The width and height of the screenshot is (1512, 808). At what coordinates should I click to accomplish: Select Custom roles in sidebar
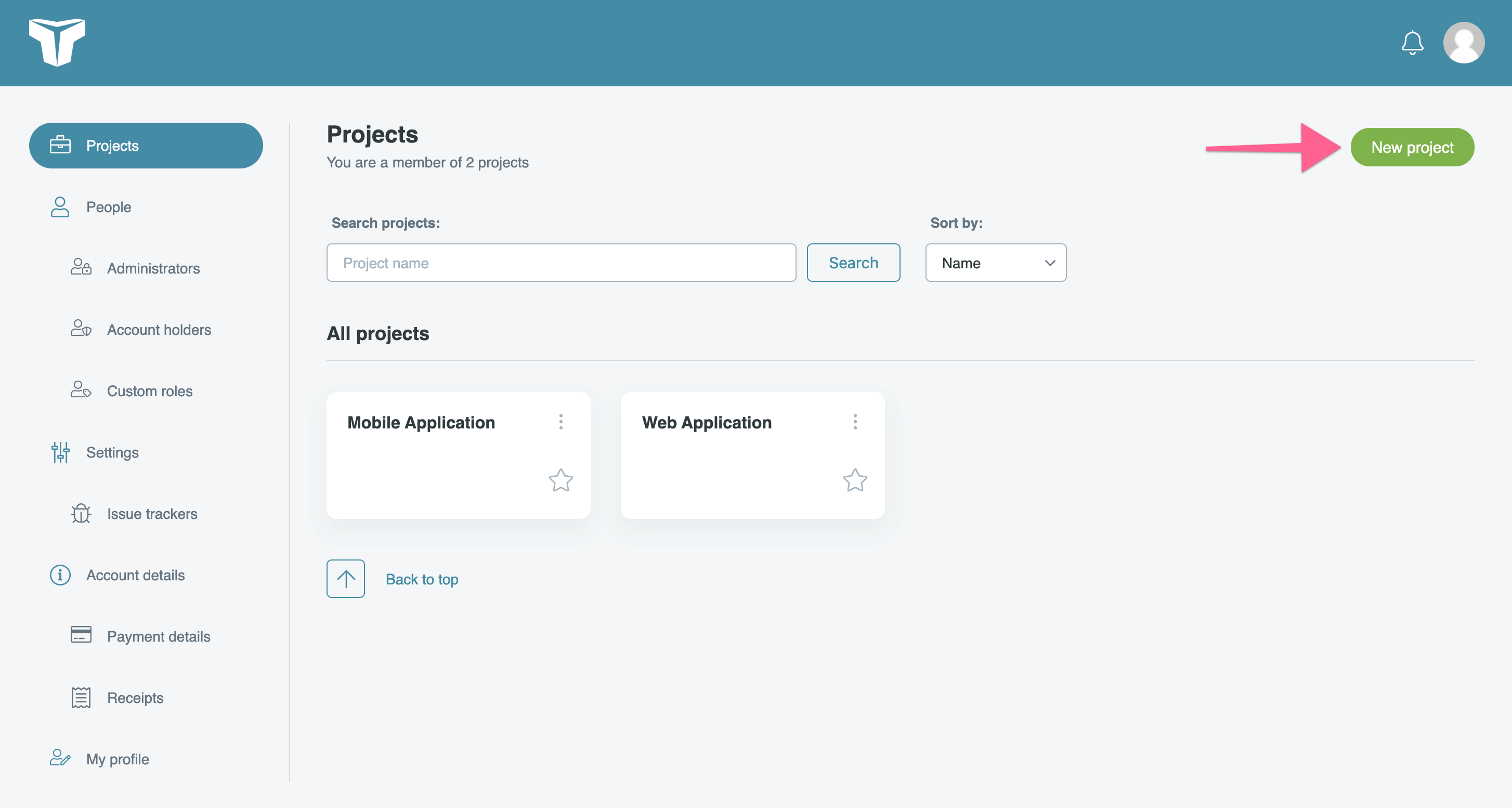(150, 391)
